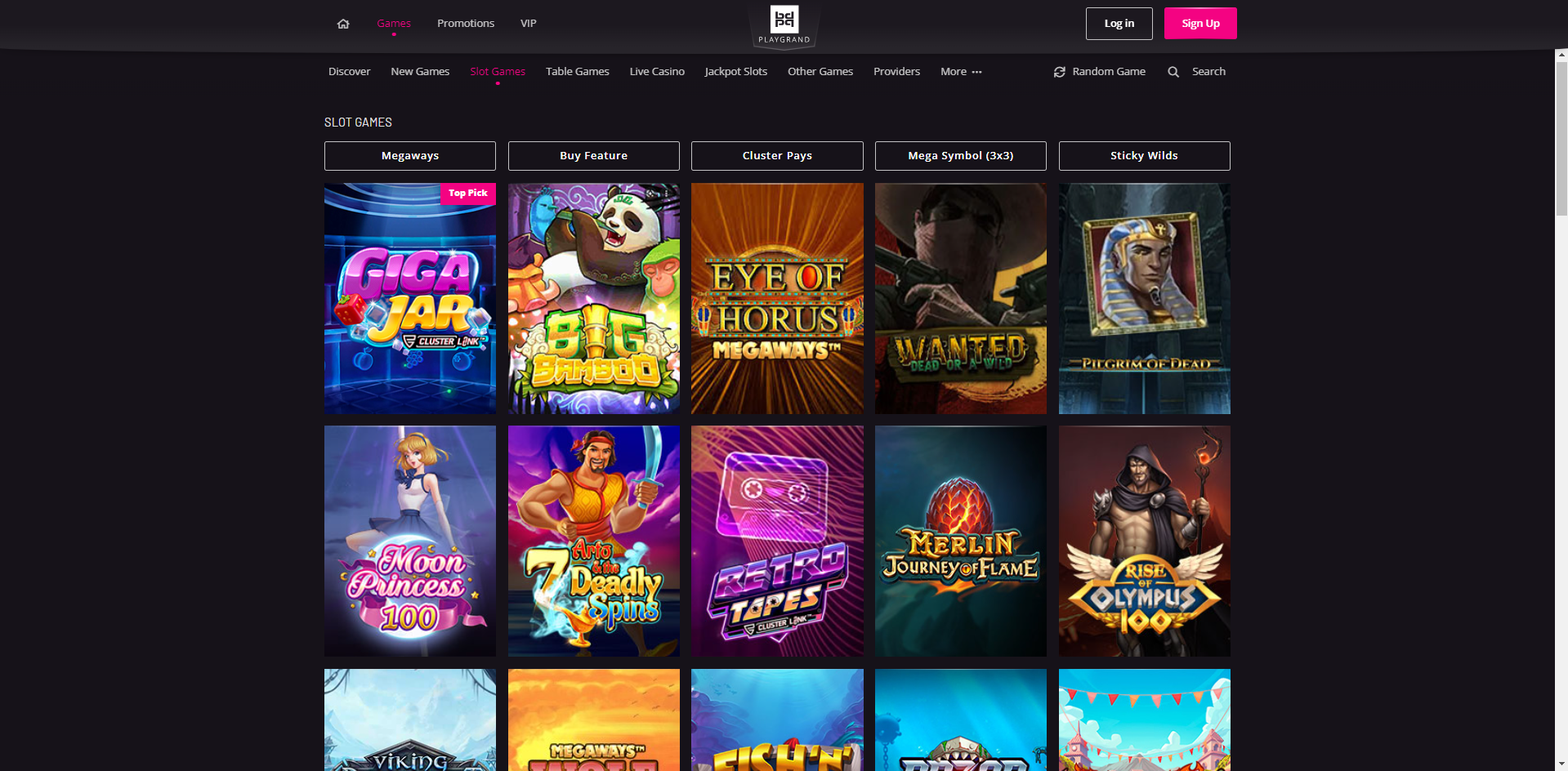Open Arto & the 7 Deadly Spins game
Image resolution: width=1568 pixels, height=771 pixels.
point(594,541)
